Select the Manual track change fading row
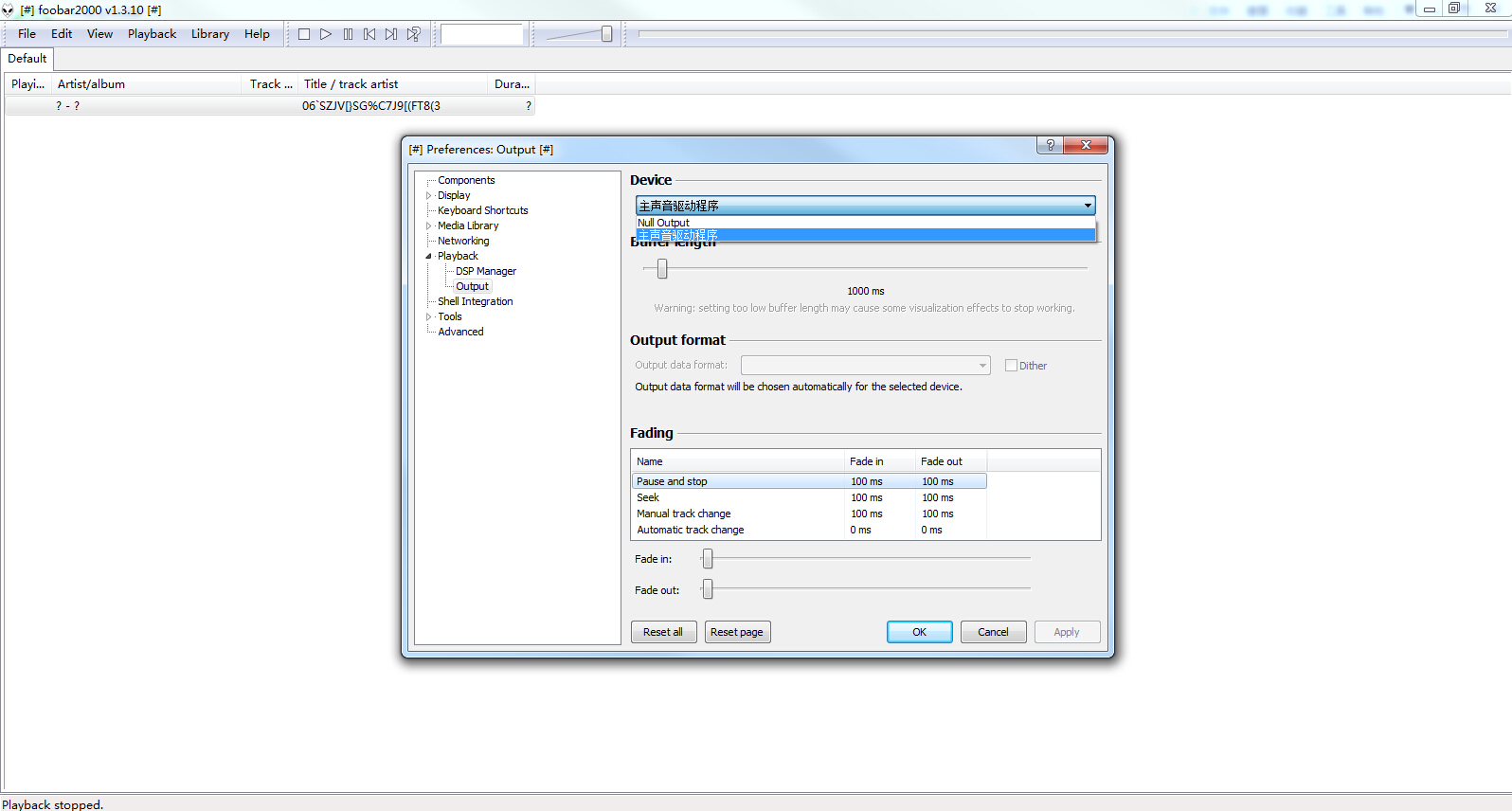Viewport: 1512px width, 811px height. (x=683, y=514)
